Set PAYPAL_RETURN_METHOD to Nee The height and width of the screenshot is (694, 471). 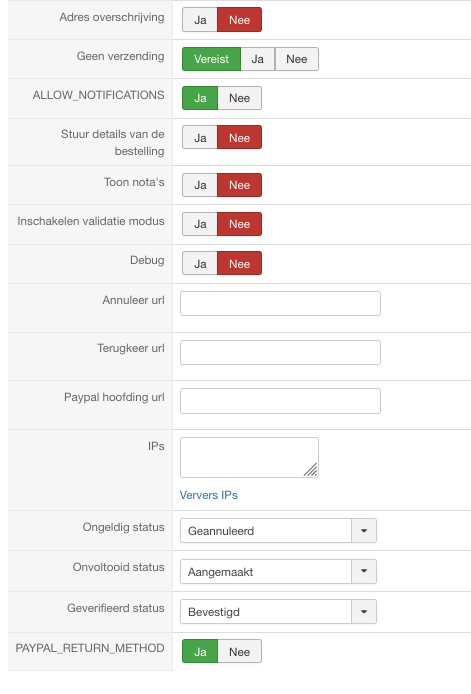tap(239, 652)
